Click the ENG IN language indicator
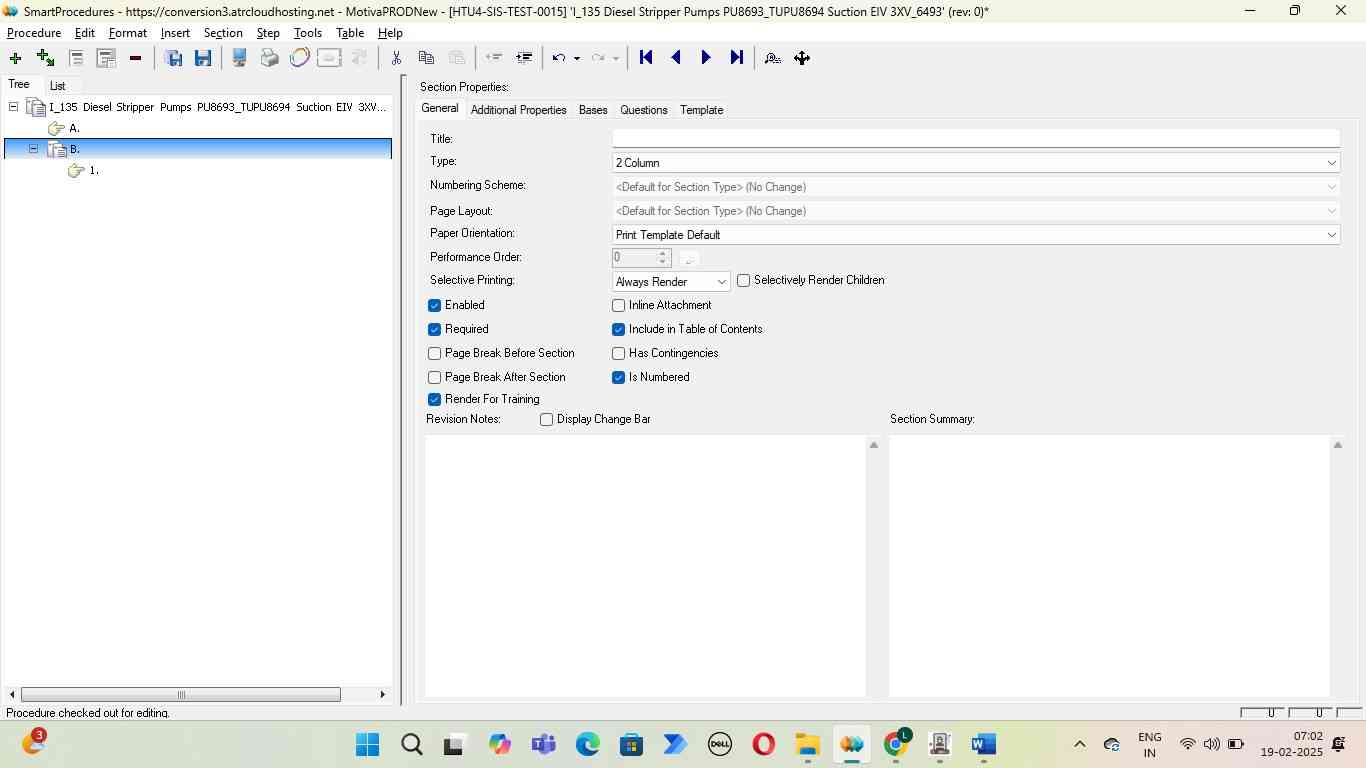1366x768 pixels. point(1150,745)
